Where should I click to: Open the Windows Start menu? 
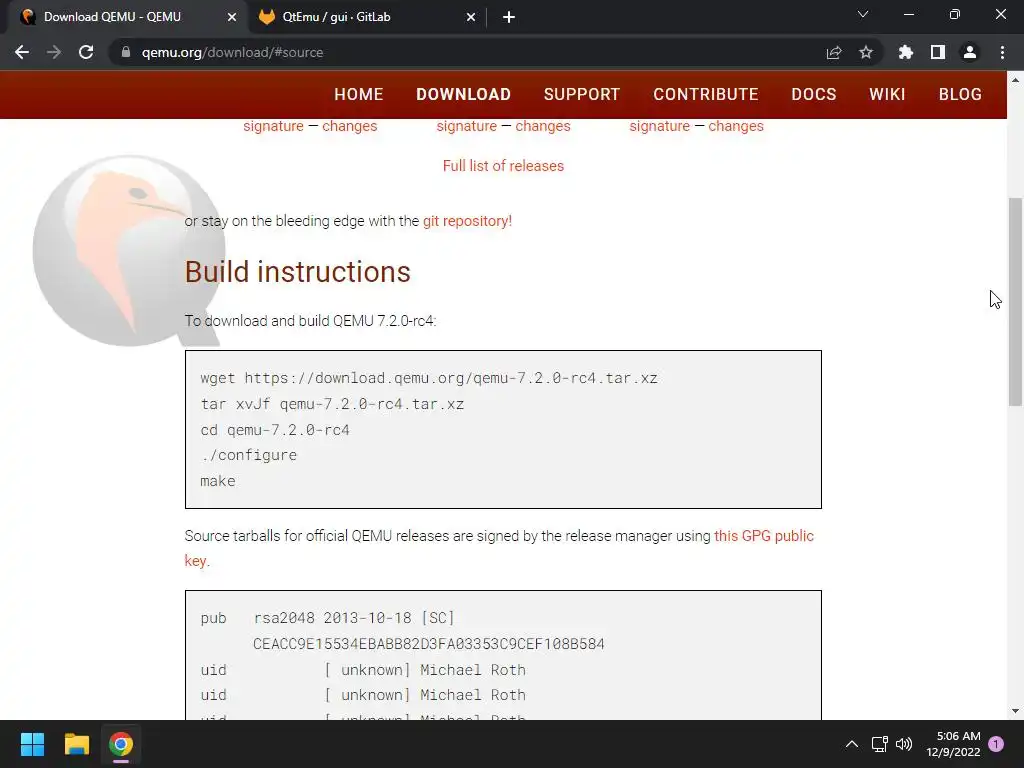coord(32,744)
